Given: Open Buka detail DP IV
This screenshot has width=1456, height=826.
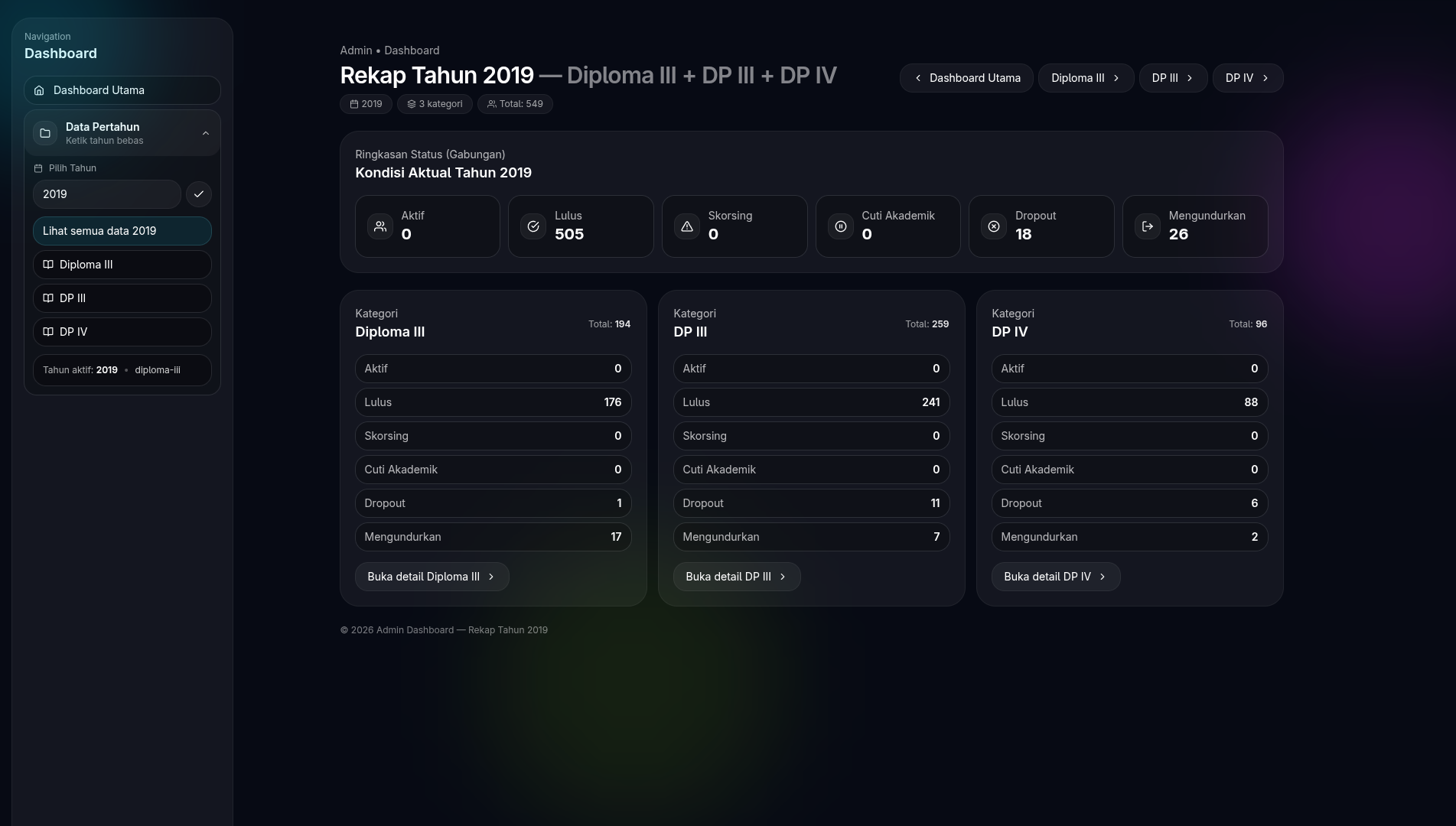Looking at the screenshot, I should 1056,577.
